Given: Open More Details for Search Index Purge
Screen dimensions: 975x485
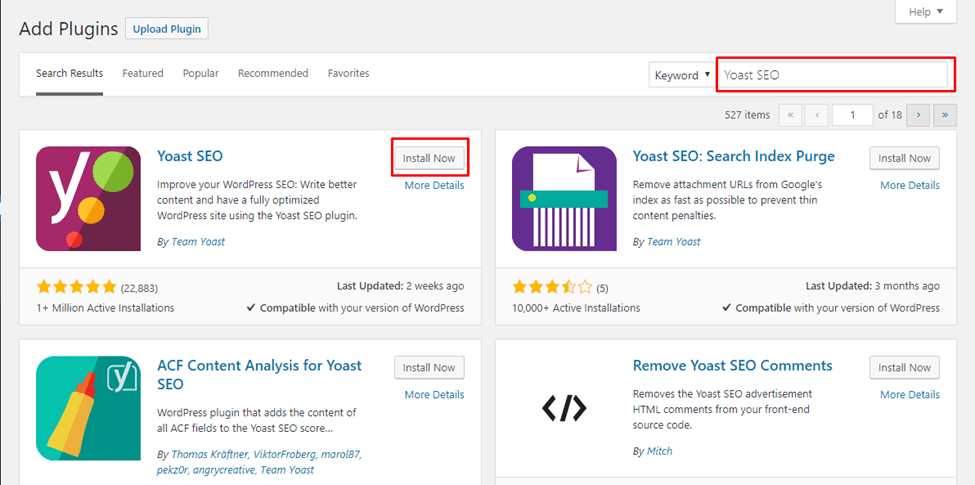Looking at the screenshot, I should (910, 185).
